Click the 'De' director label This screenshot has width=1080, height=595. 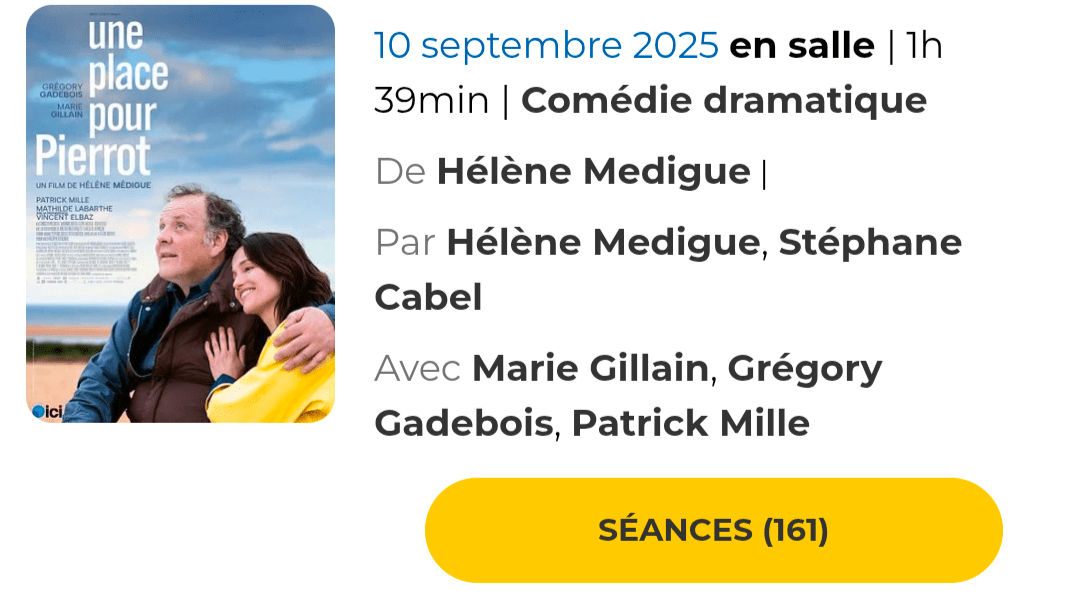pyautogui.click(x=400, y=172)
